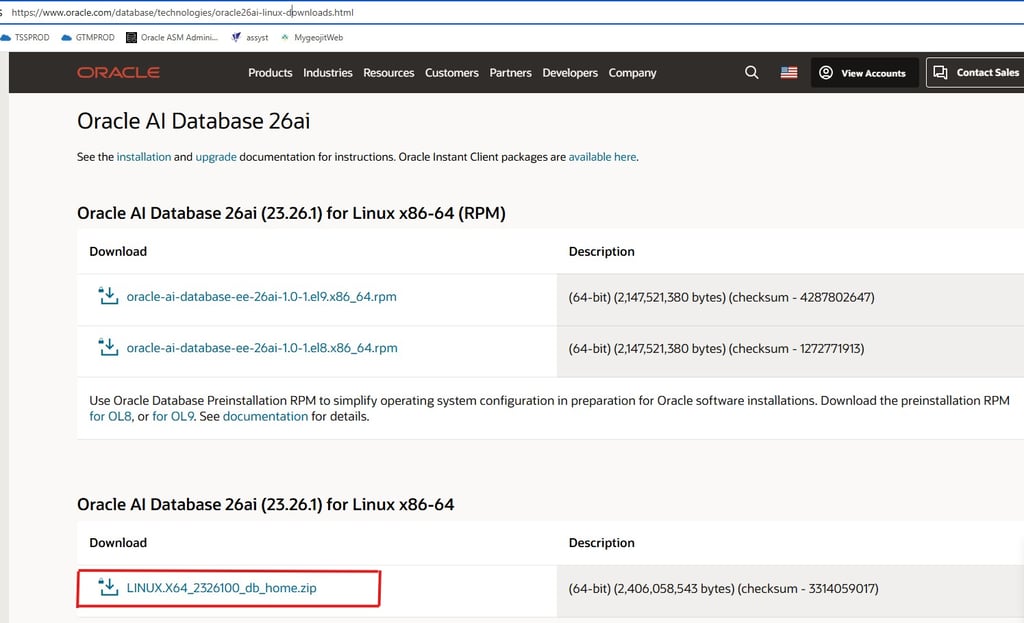
Task: Open the preinstallation 'documentation' link
Action: tap(265, 416)
